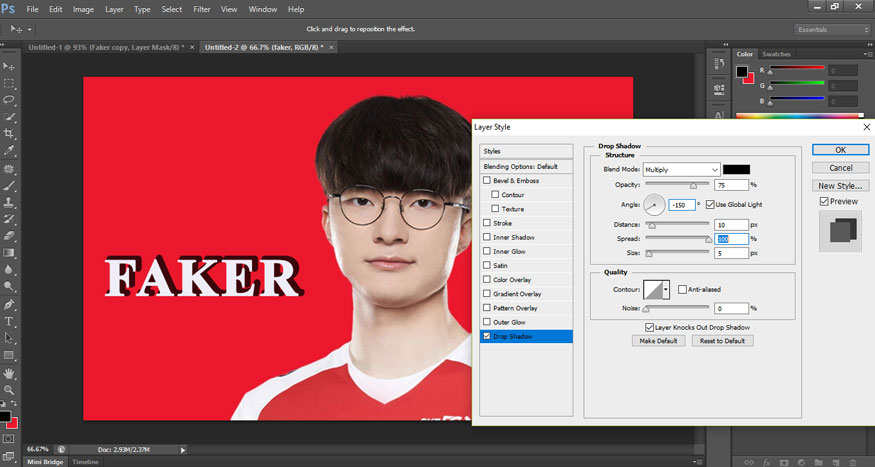This screenshot has width=875, height=467.
Task: Open the History panel icon
Action: pos(719,64)
